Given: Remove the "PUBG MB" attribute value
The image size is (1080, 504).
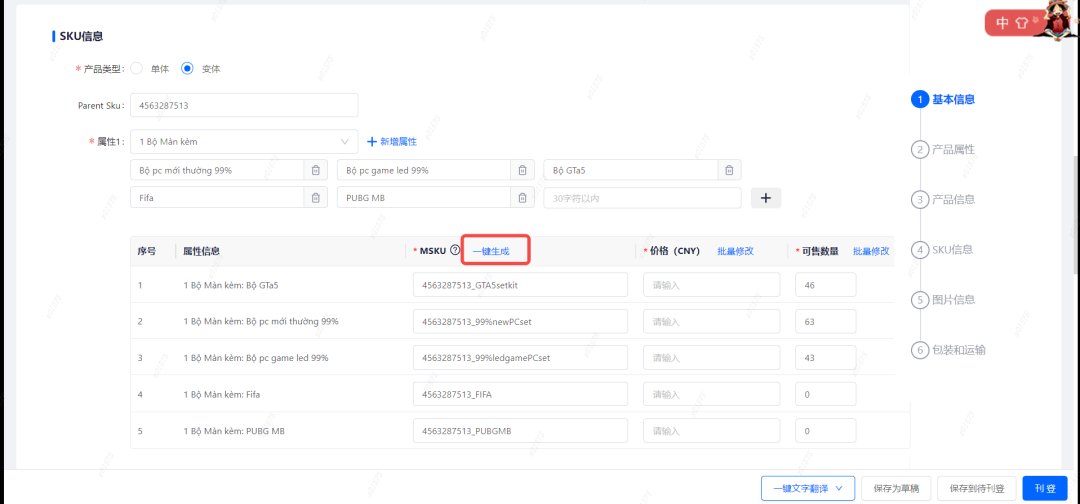Looking at the screenshot, I should pyautogui.click(x=522, y=198).
